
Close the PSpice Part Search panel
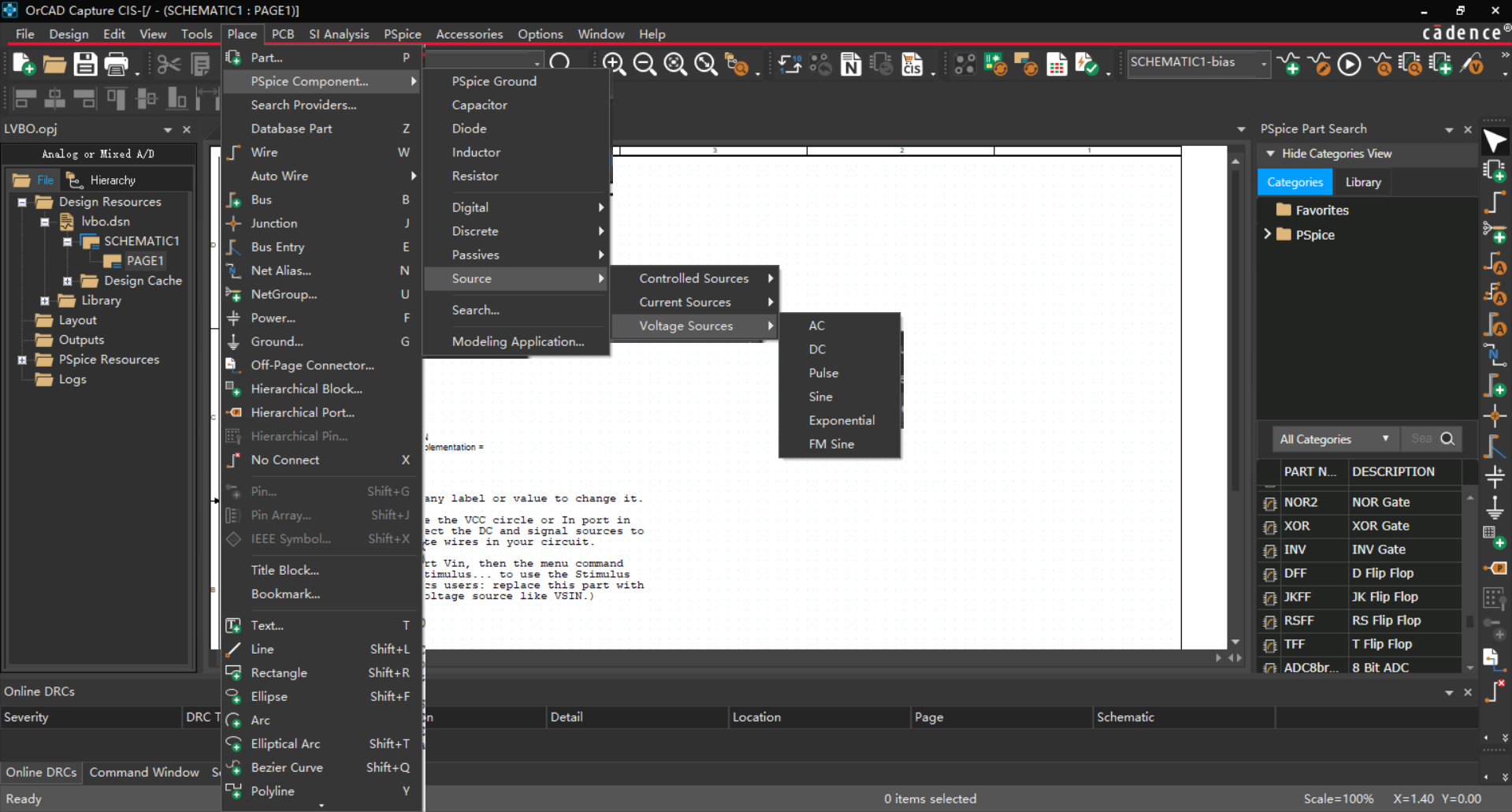(1468, 129)
